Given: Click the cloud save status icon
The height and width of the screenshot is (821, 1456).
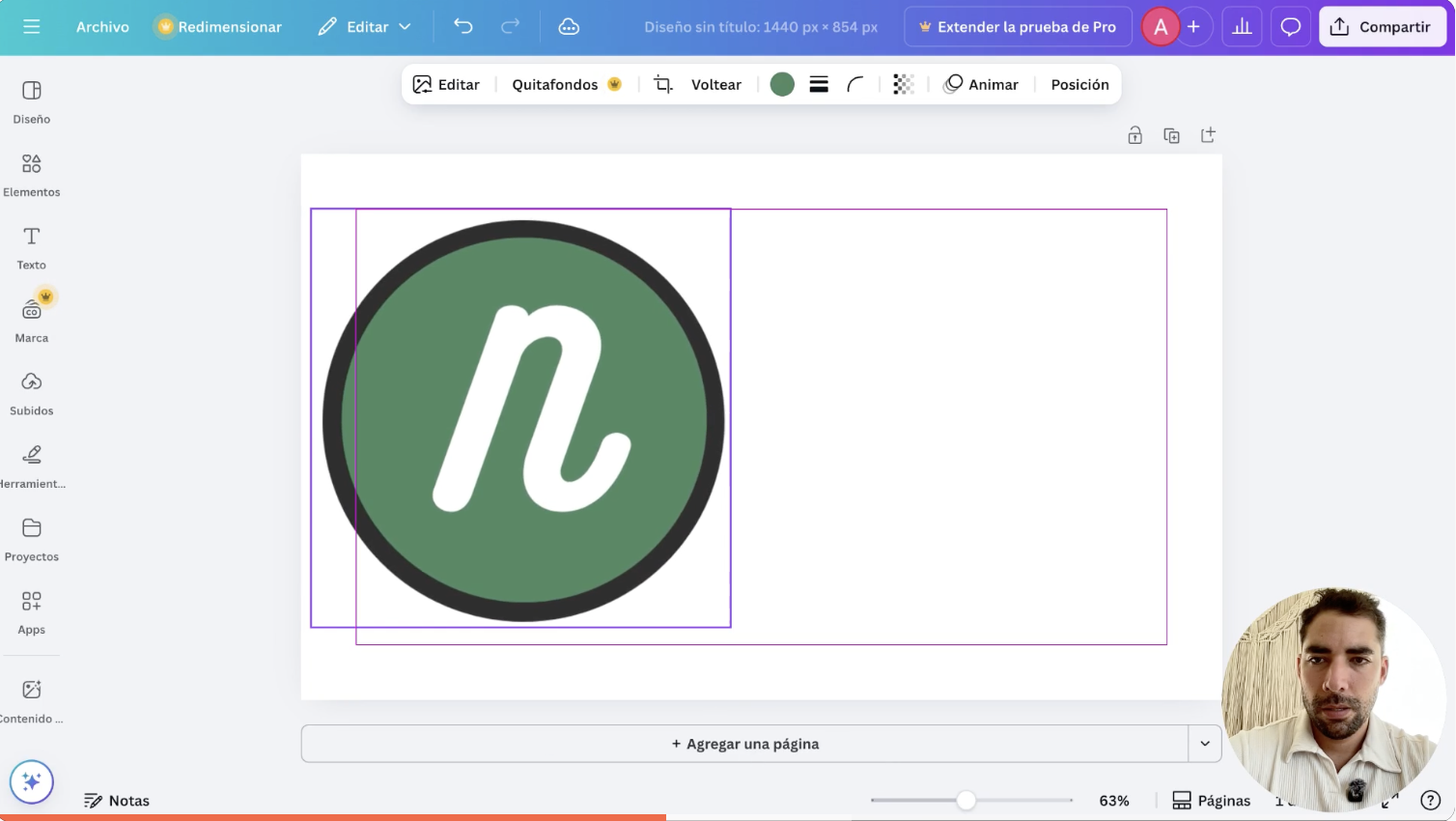Looking at the screenshot, I should coord(569,27).
